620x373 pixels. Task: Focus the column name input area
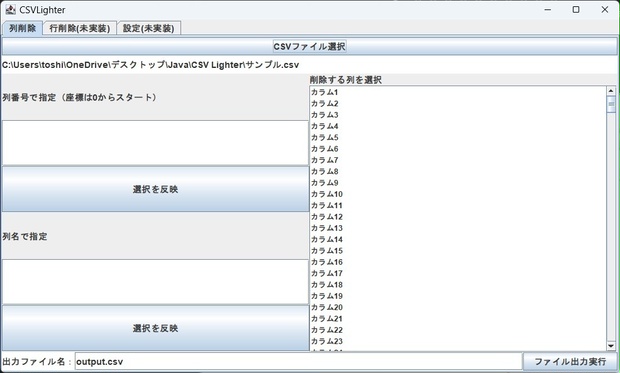pos(155,282)
